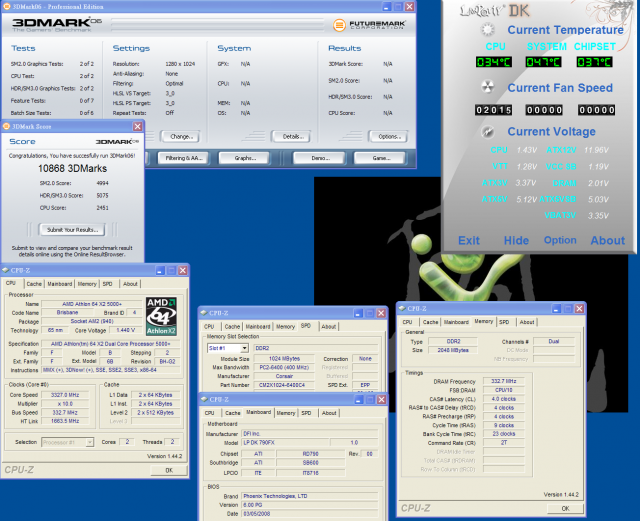Screen dimensions: 640x521
Task: Click the Current Voltage gauge icon
Action: coord(487,131)
